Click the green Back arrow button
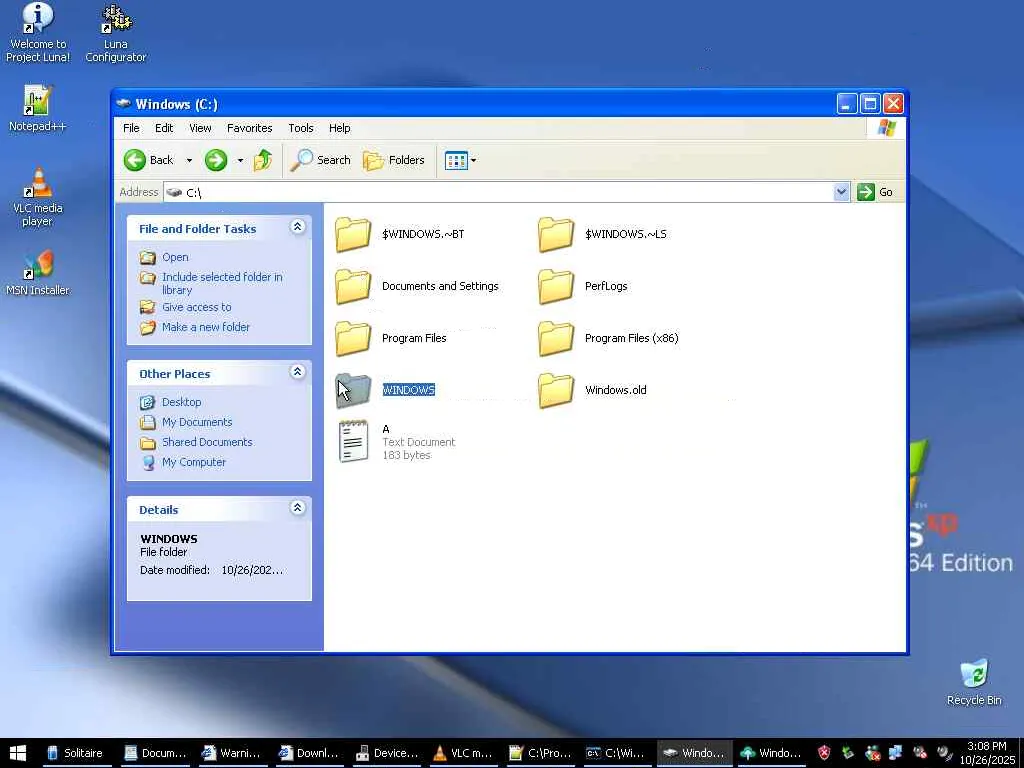 click(135, 160)
